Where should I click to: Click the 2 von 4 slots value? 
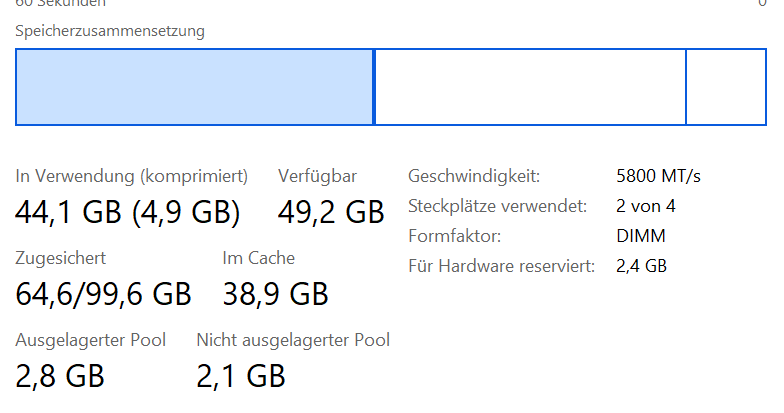pos(646,206)
